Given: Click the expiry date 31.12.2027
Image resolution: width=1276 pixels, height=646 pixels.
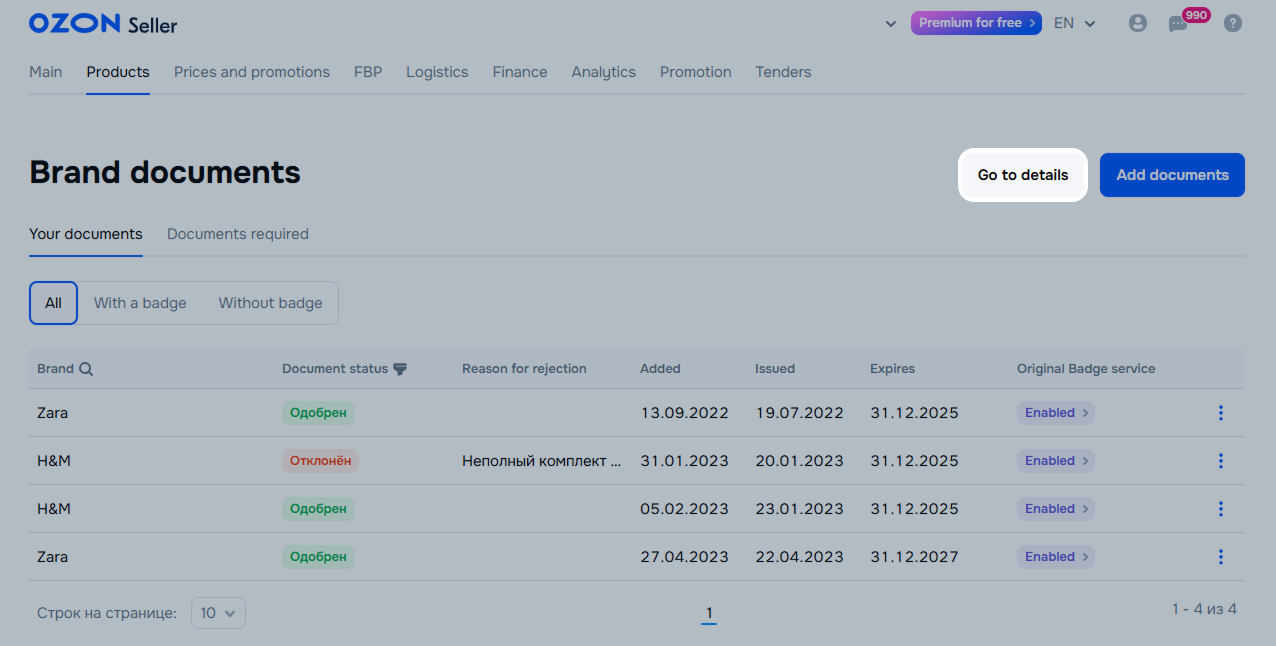Looking at the screenshot, I should pos(914,557).
